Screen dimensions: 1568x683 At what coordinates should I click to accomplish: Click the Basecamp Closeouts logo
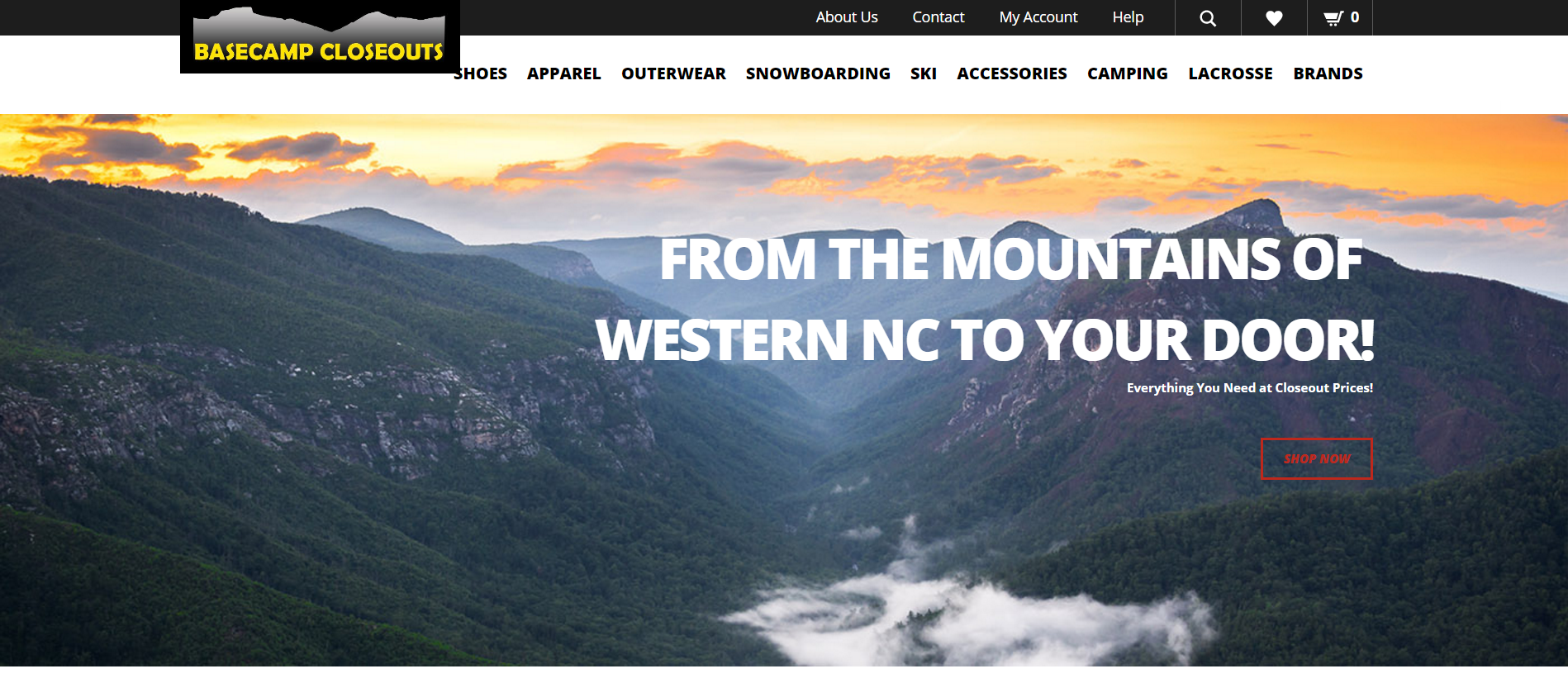pos(320,36)
